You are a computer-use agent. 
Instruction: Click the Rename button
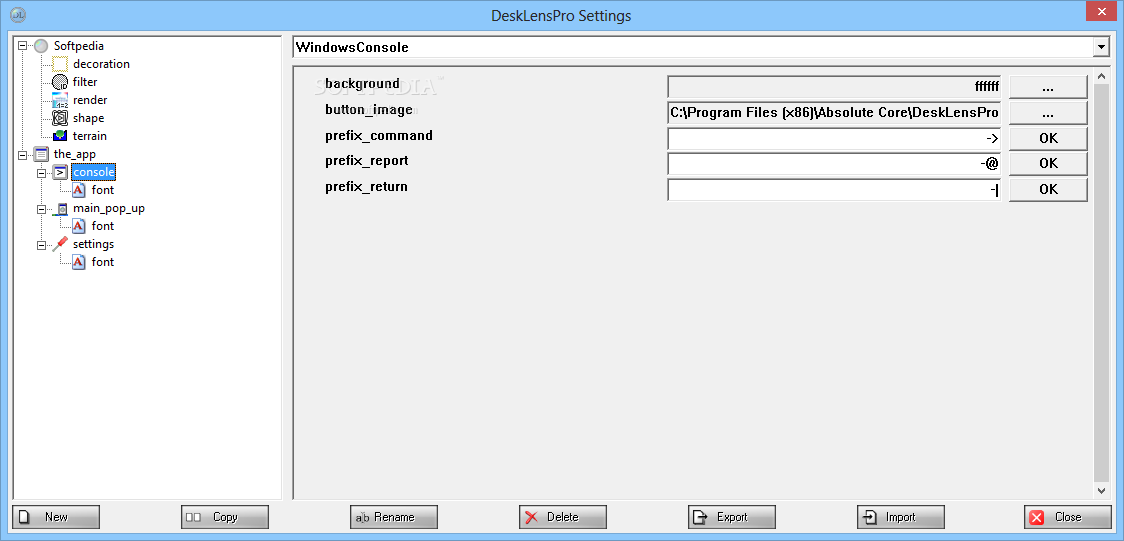(394, 517)
